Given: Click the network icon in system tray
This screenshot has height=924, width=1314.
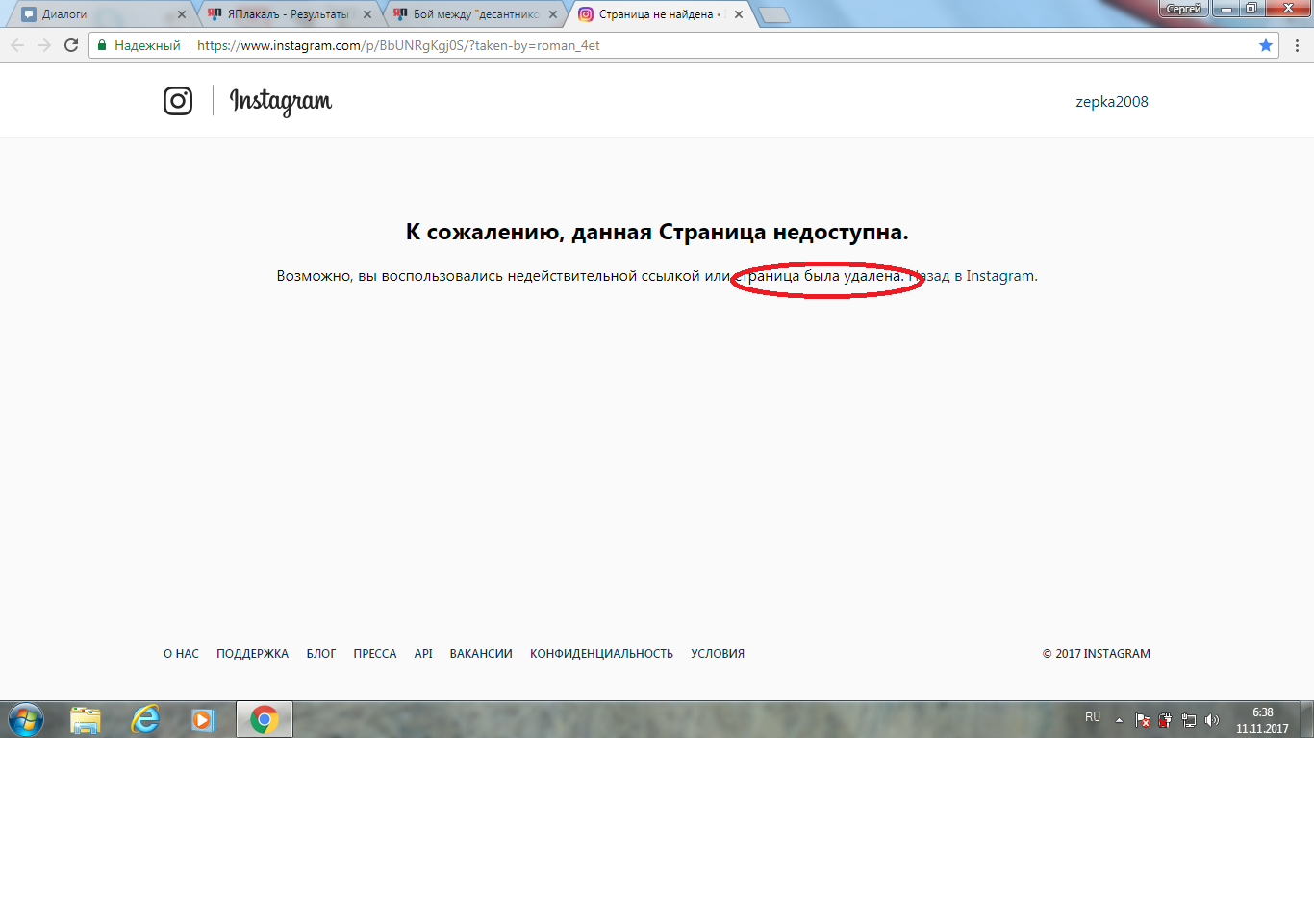Looking at the screenshot, I should point(1189,720).
